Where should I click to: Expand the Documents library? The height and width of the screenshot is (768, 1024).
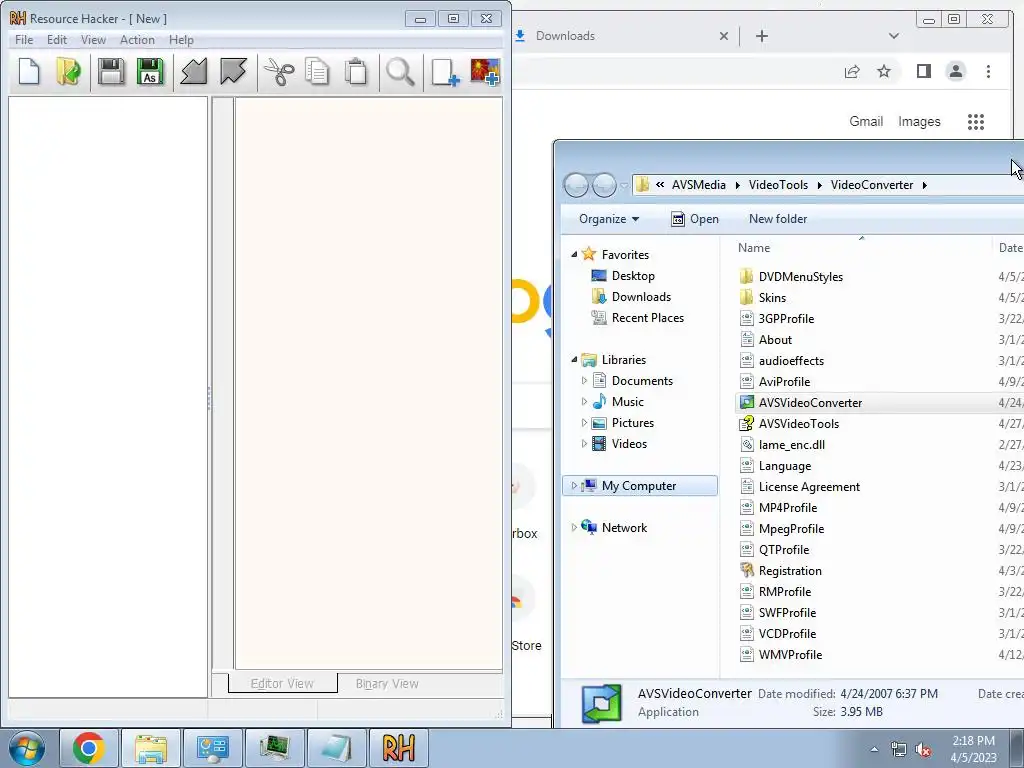coord(584,381)
